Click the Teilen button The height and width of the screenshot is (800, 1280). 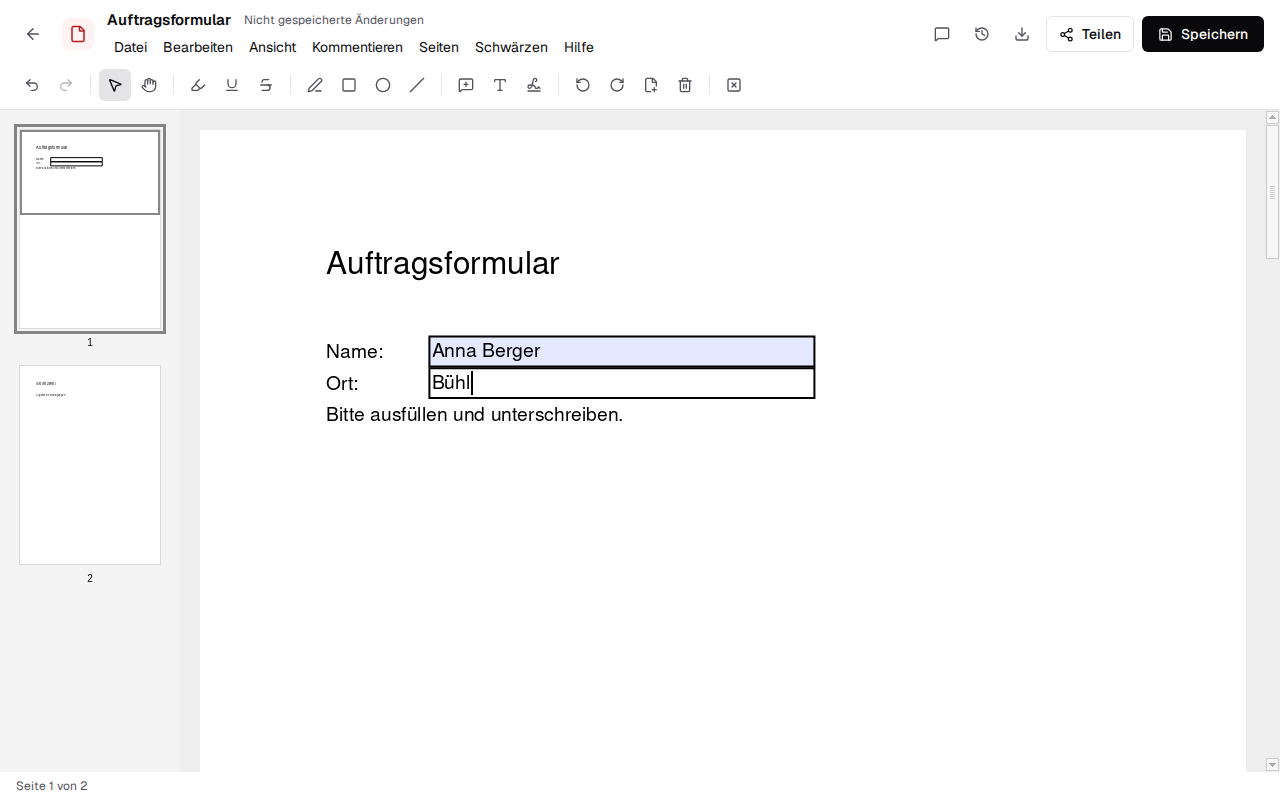point(1090,34)
